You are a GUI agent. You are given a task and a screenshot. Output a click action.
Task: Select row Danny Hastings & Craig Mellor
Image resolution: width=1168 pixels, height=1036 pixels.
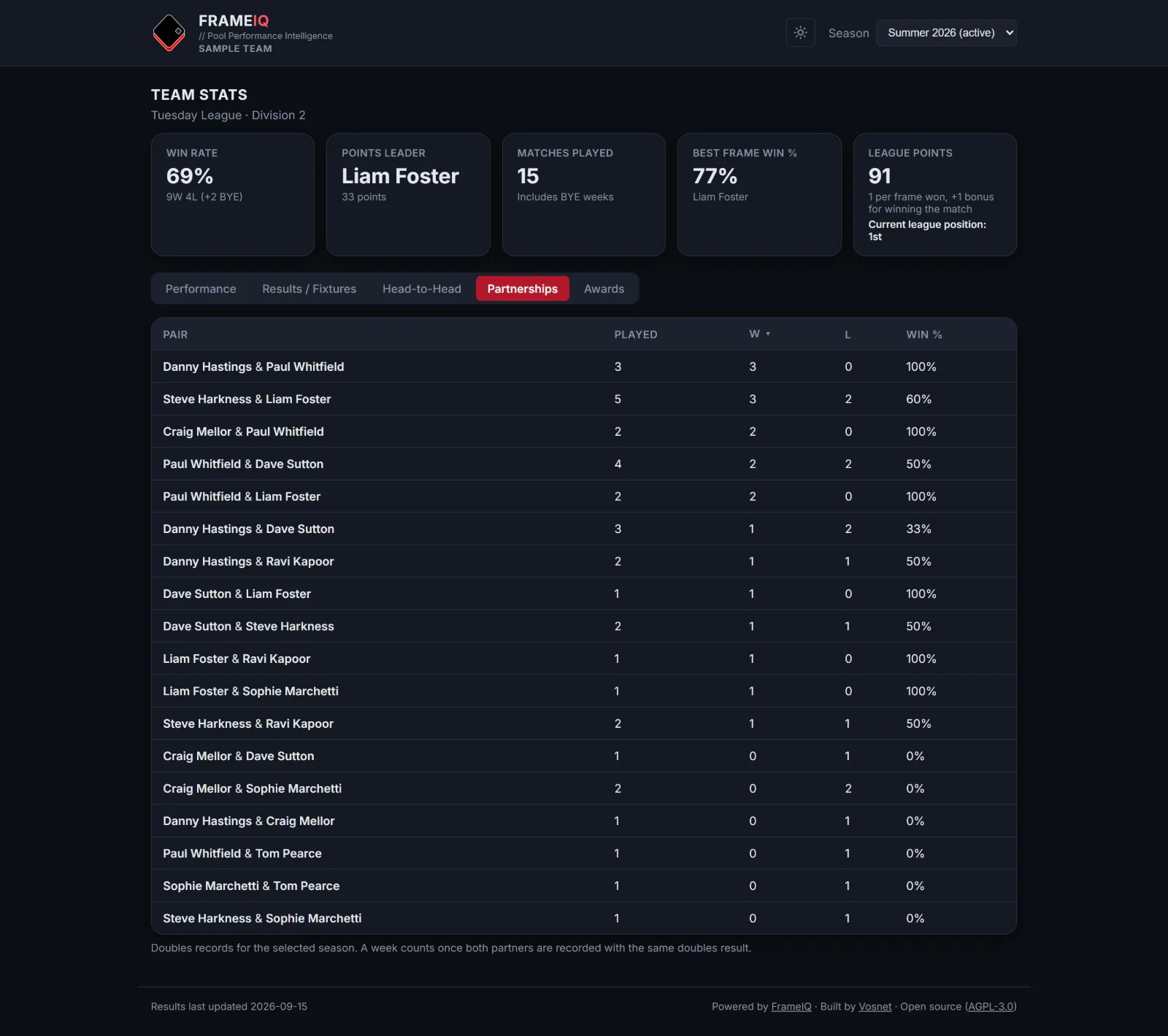[x=583, y=821]
